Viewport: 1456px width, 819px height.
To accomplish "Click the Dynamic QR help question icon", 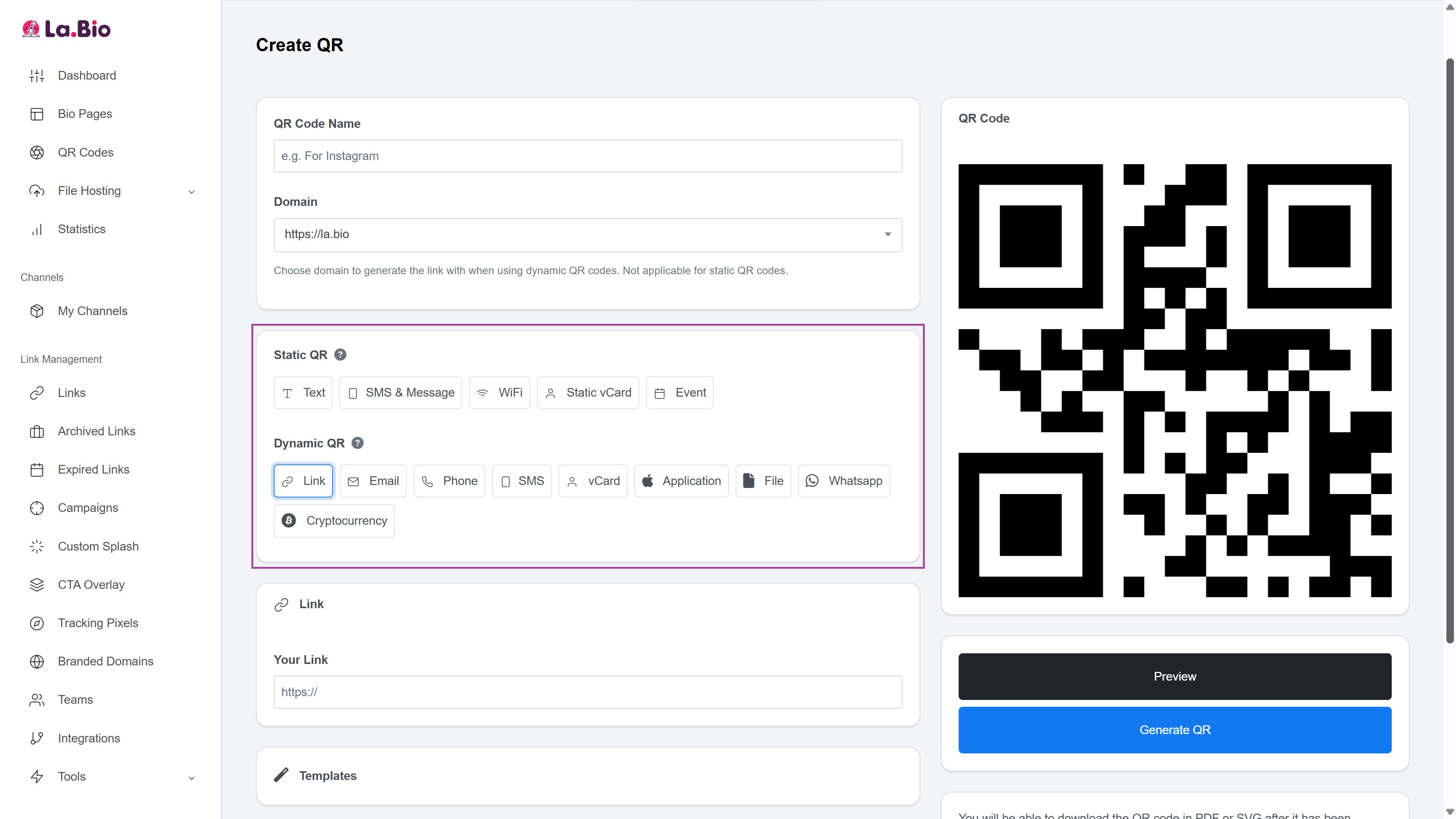I will click(357, 443).
